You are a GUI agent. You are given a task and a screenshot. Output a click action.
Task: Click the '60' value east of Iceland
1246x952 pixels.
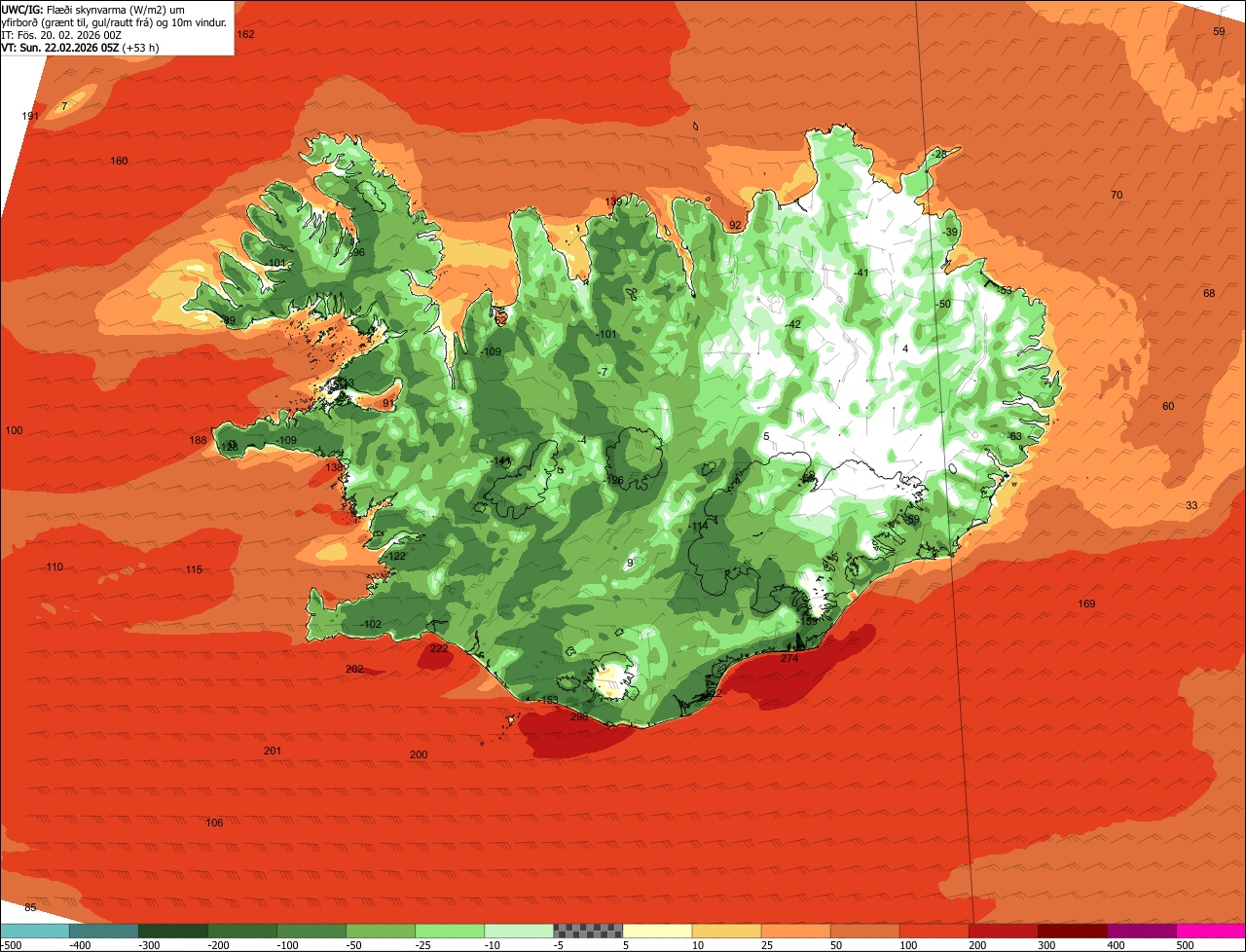tap(1168, 406)
